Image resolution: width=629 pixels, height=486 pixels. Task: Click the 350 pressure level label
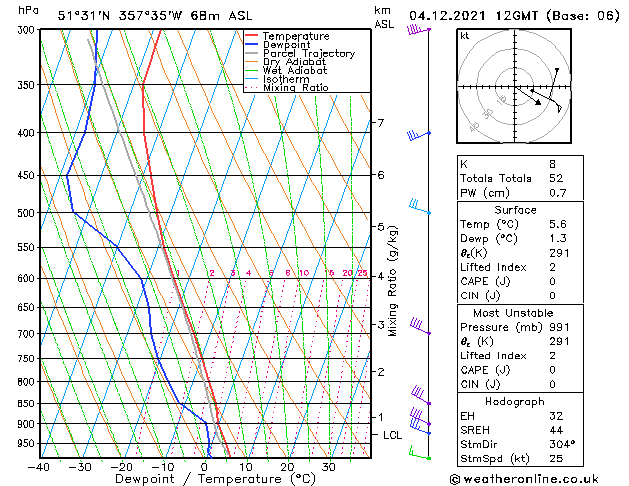click(28, 85)
